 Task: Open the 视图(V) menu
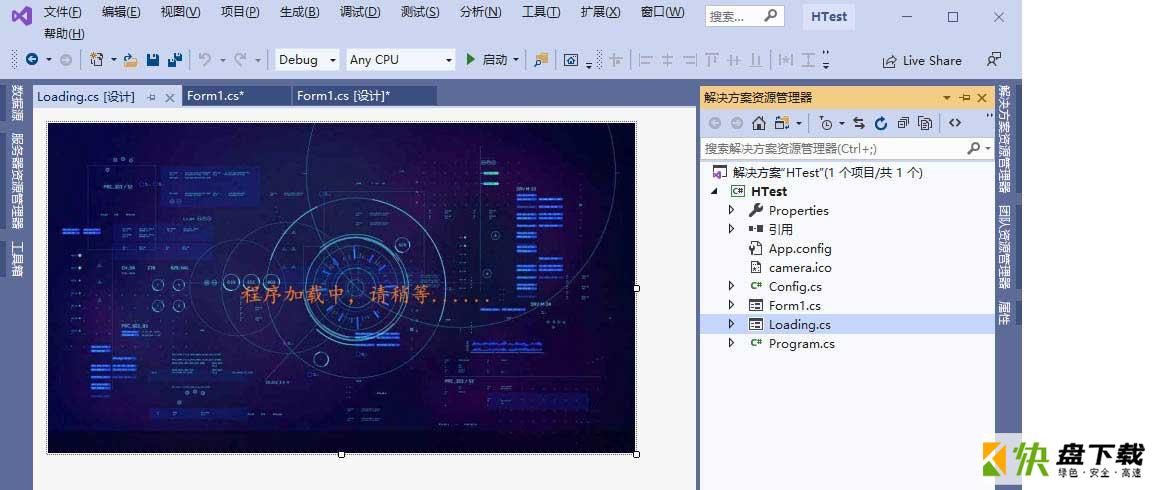pos(180,12)
